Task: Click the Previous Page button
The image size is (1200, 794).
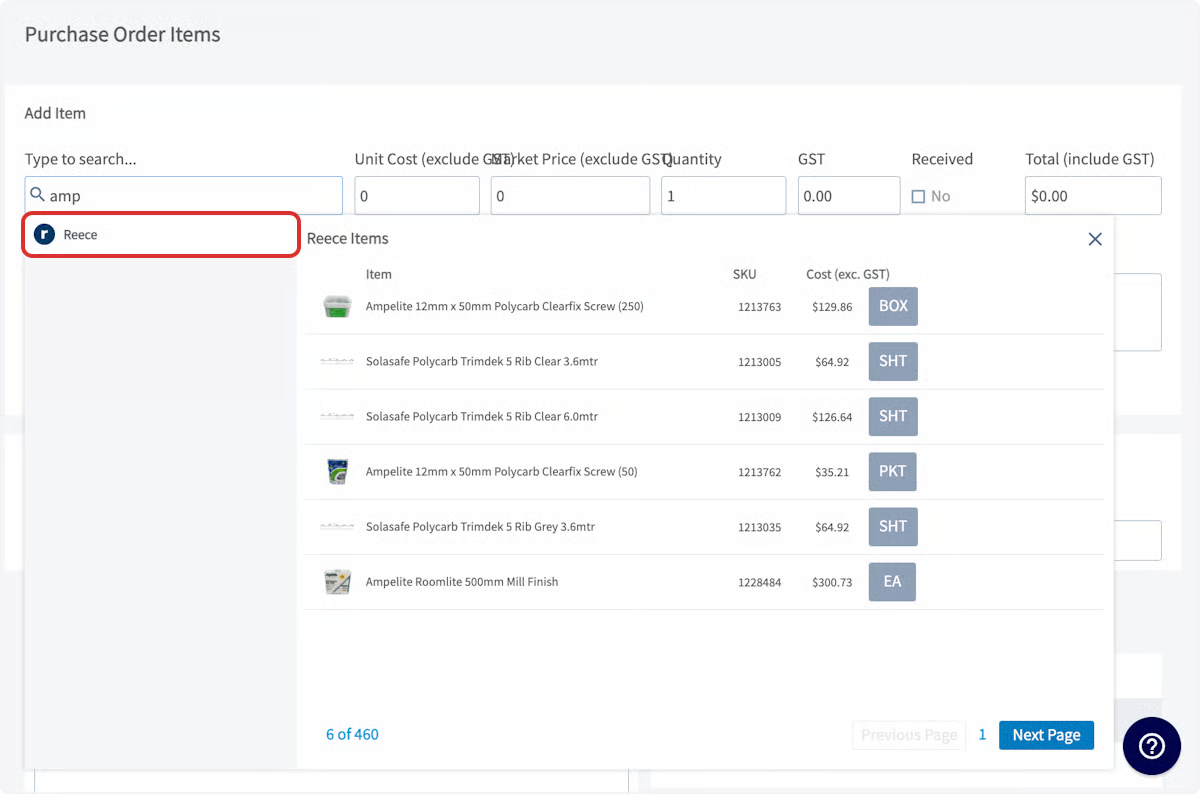Action: [x=909, y=735]
